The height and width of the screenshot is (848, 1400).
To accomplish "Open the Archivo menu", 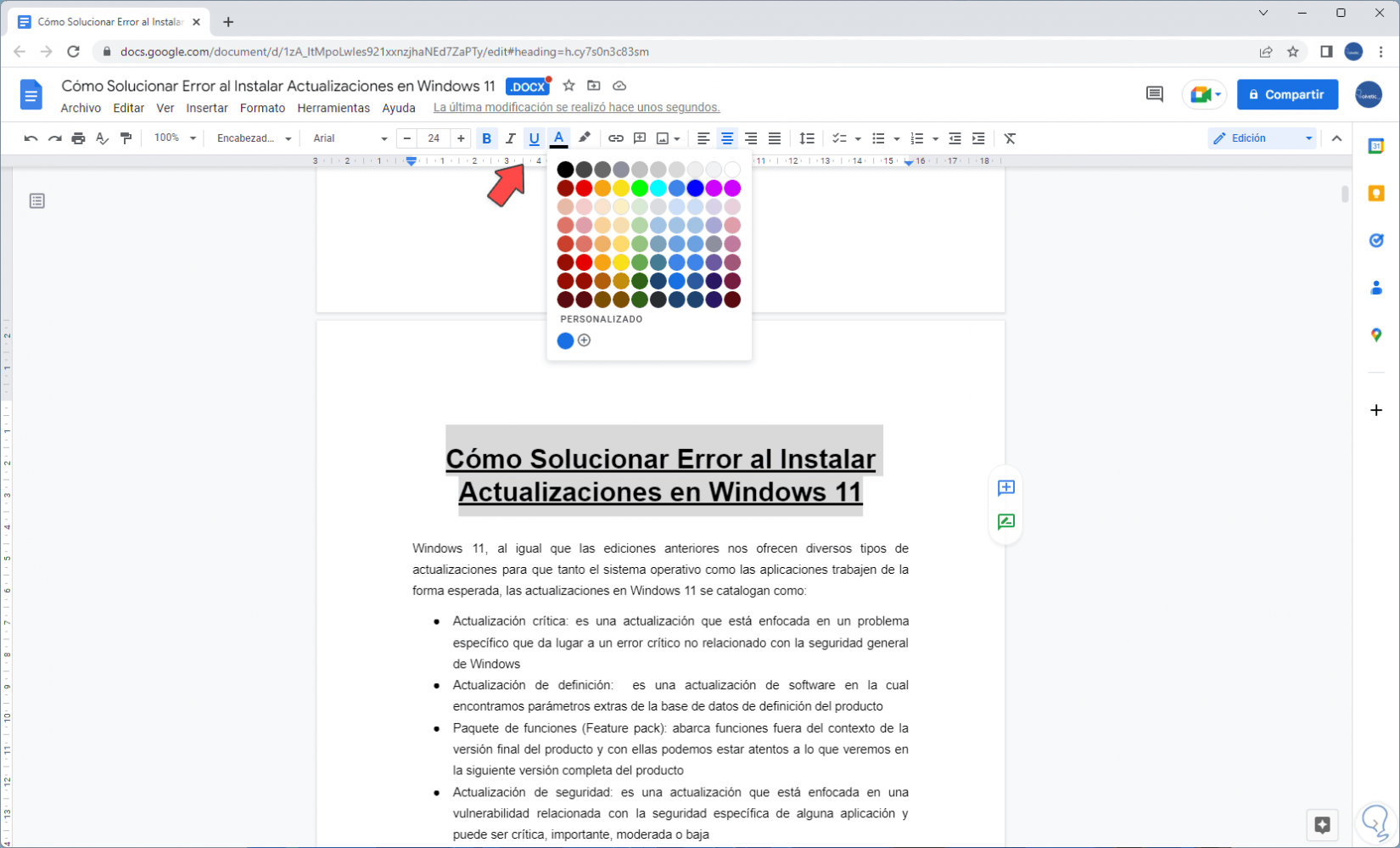I will click(x=81, y=108).
